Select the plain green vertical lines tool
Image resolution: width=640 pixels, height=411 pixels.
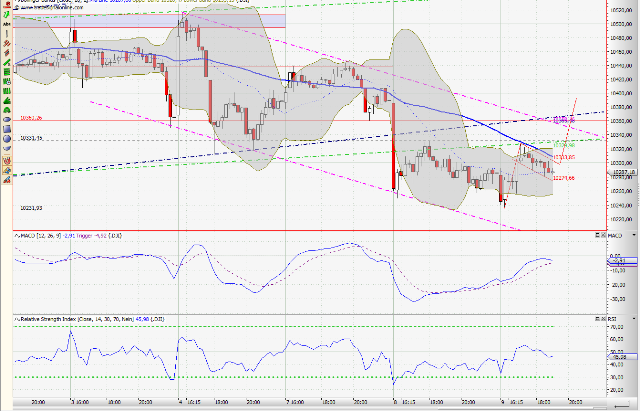tap(7, 91)
